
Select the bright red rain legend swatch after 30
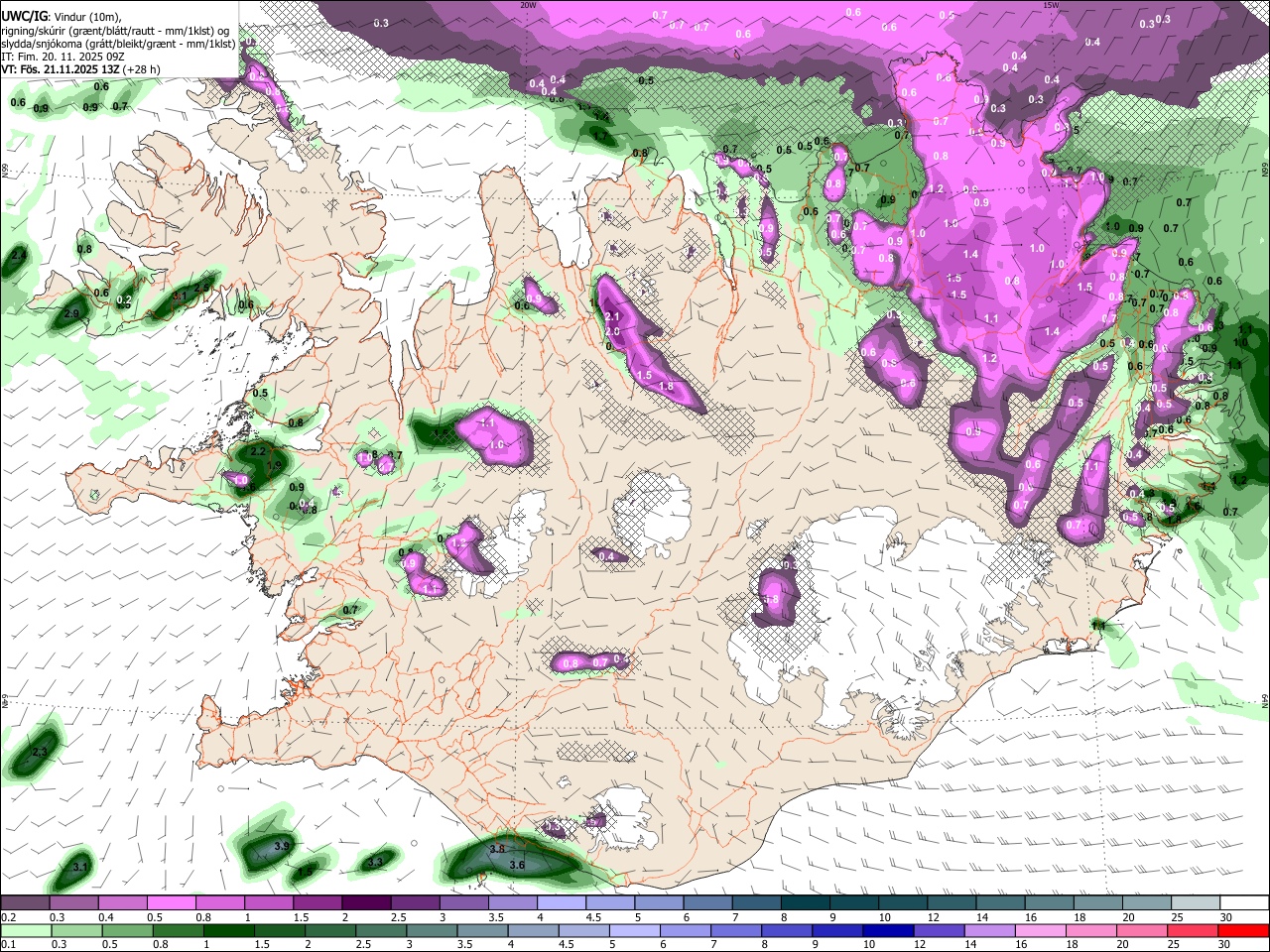(1243, 930)
